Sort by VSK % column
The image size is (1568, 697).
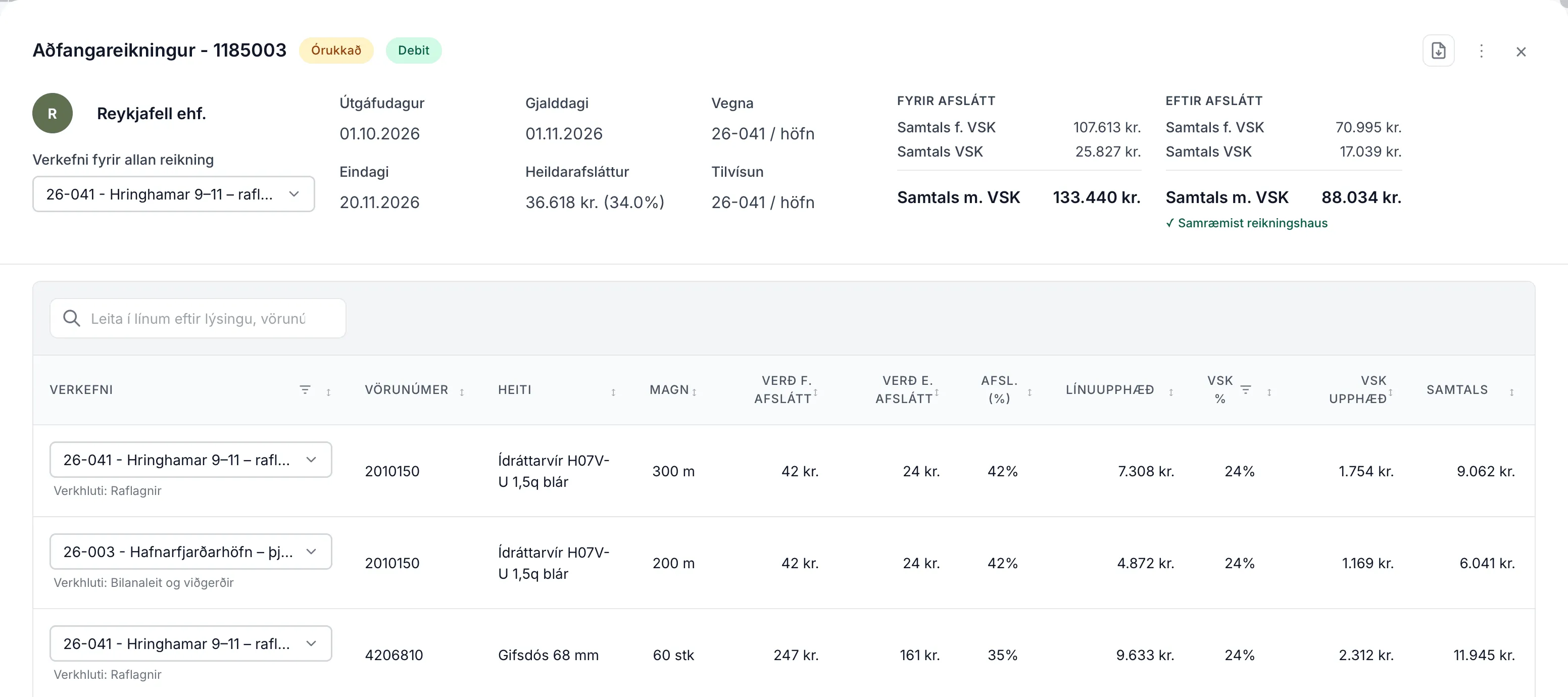[x=1269, y=392]
